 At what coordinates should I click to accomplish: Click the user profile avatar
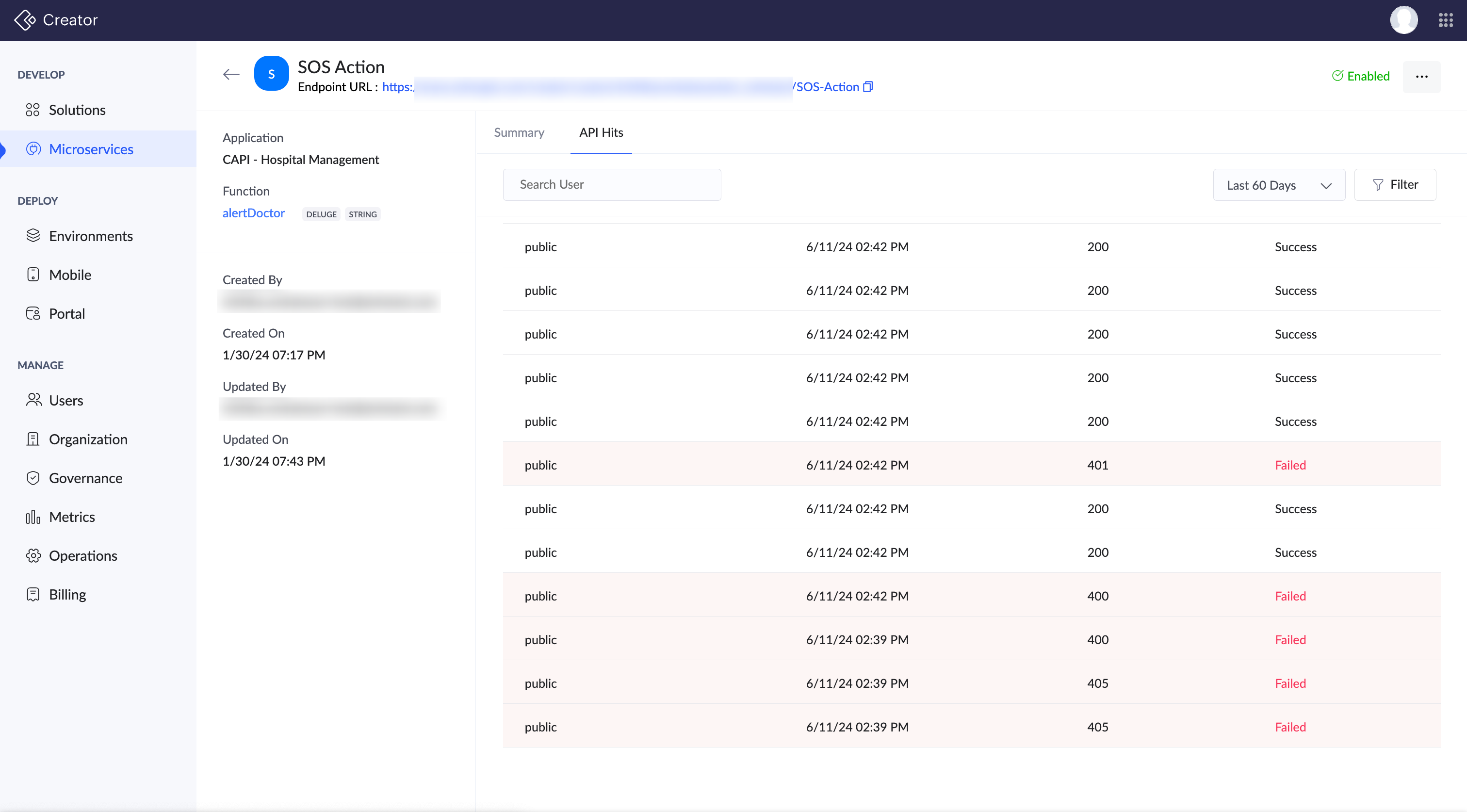point(1403,20)
